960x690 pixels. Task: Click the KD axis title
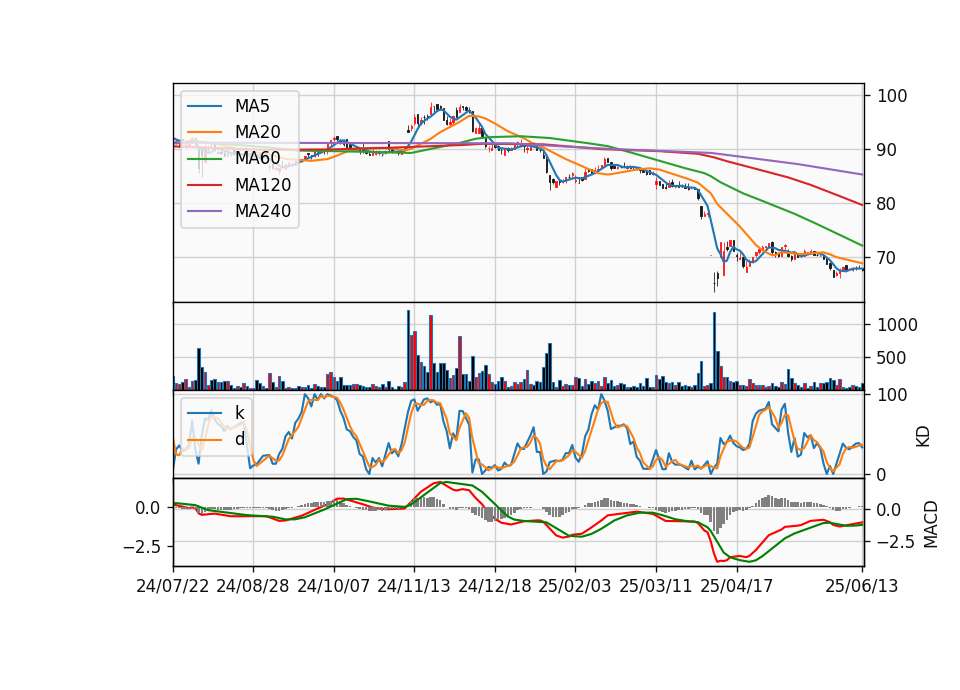[923, 437]
